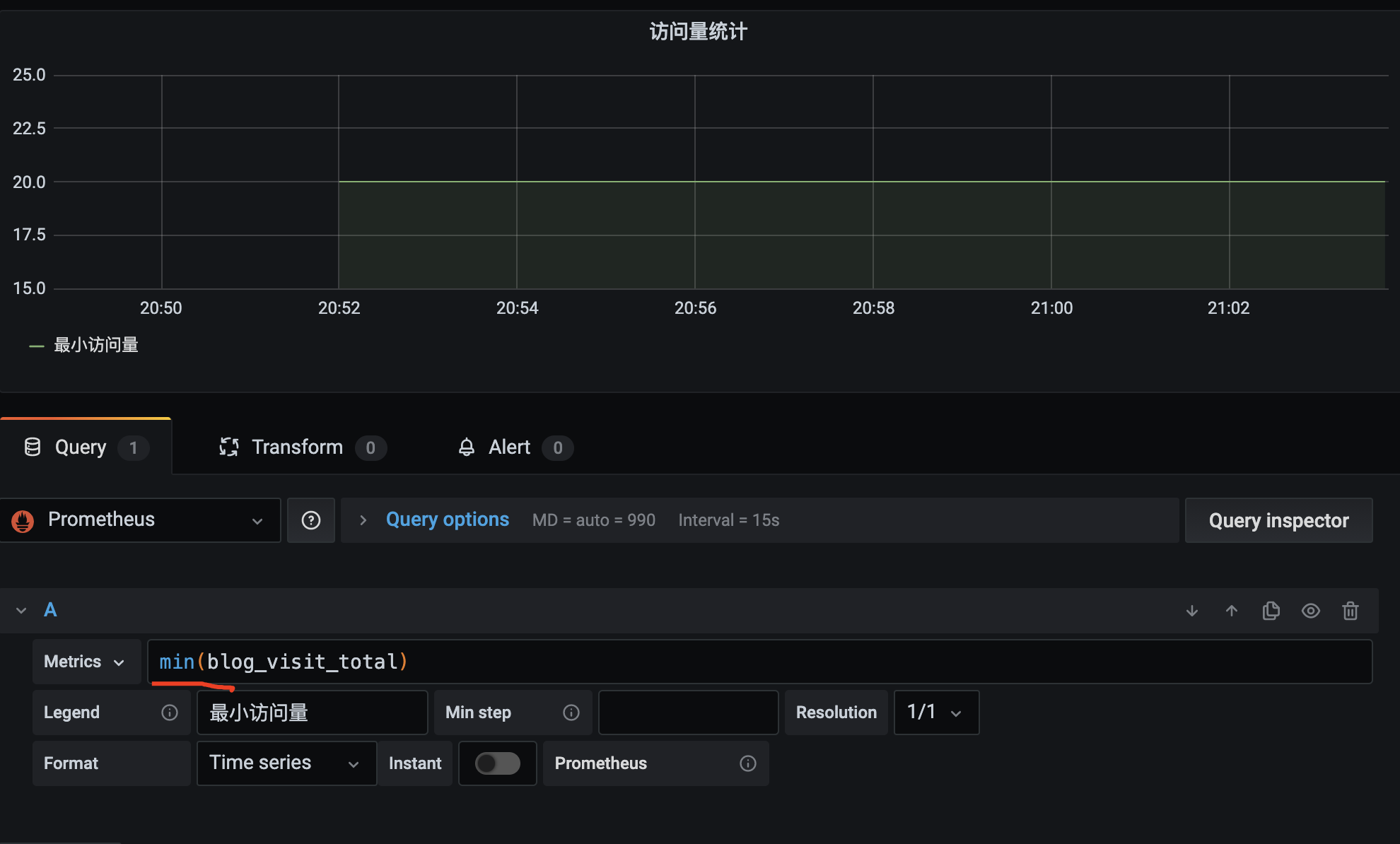Viewport: 1400px width, 844px height.
Task: Click Min step info icon
Action: [x=571, y=713]
